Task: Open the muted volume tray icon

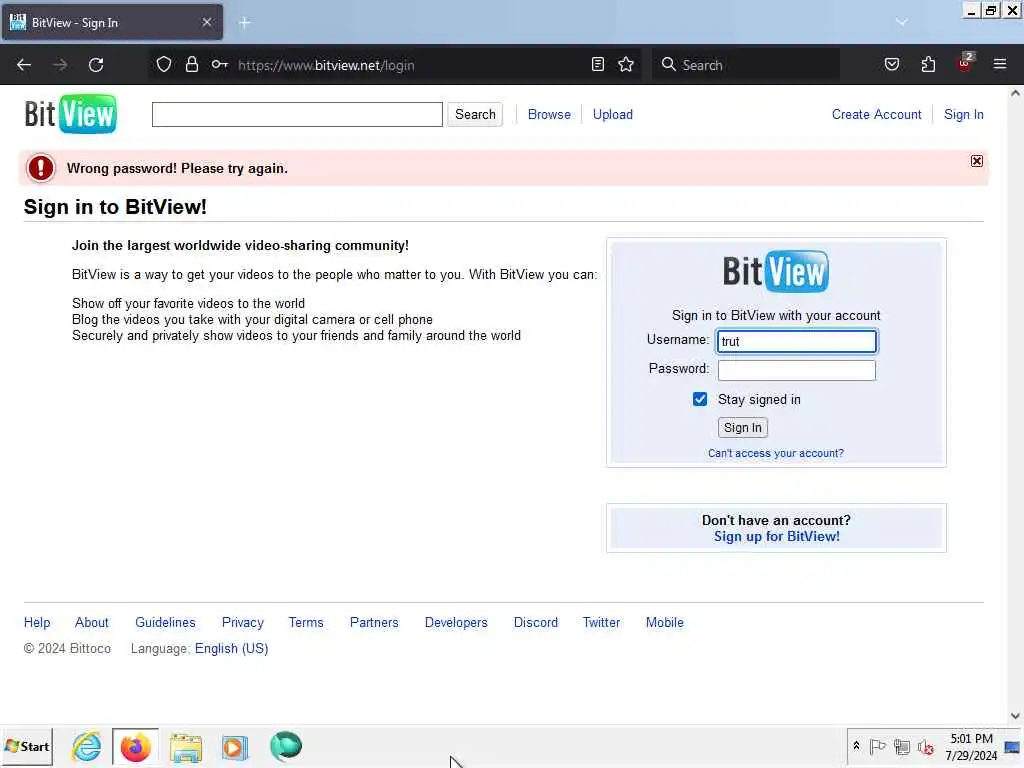Action: pos(925,746)
